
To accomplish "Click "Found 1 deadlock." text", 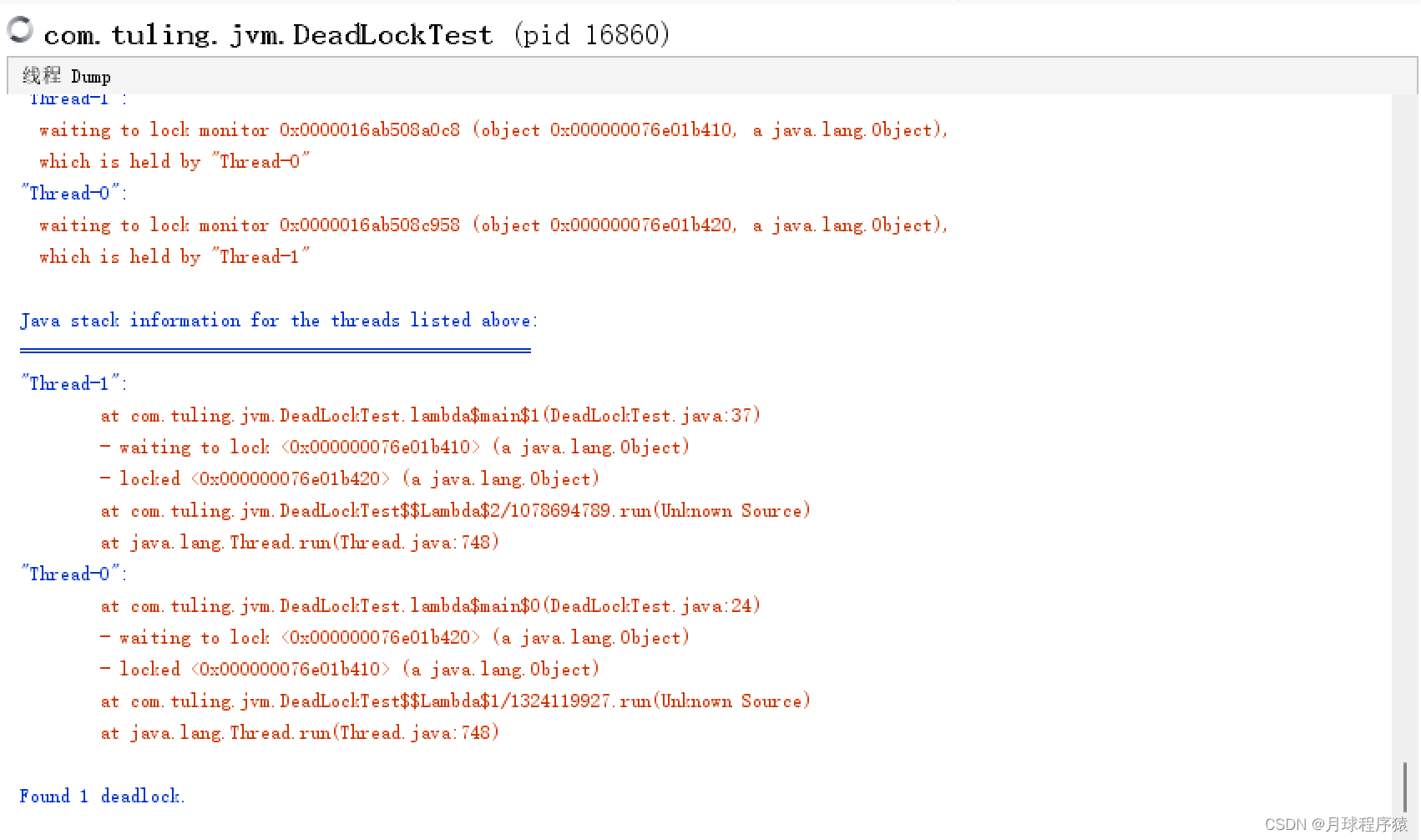I will [x=102, y=797].
